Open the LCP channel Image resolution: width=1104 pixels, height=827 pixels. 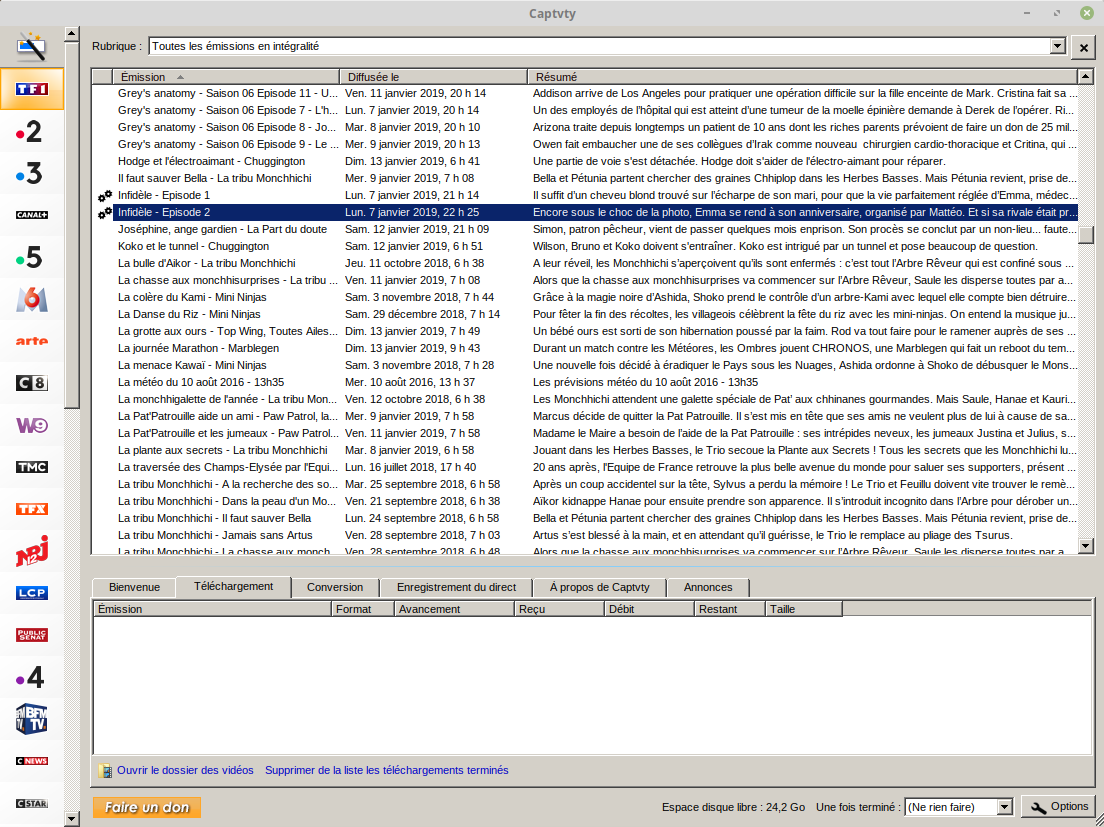coord(31,593)
